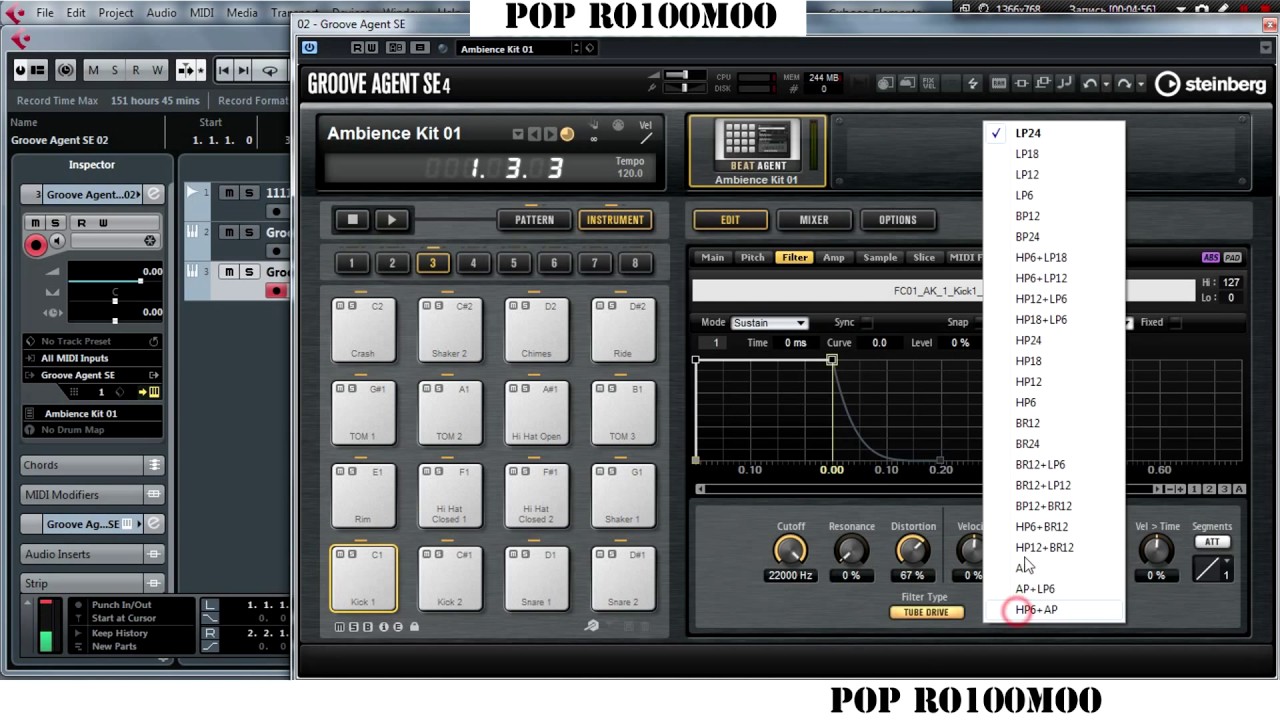The width and height of the screenshot is (1280, 720).
Task: Enable the Fixed checkbox
Action: coord(1176,322)
